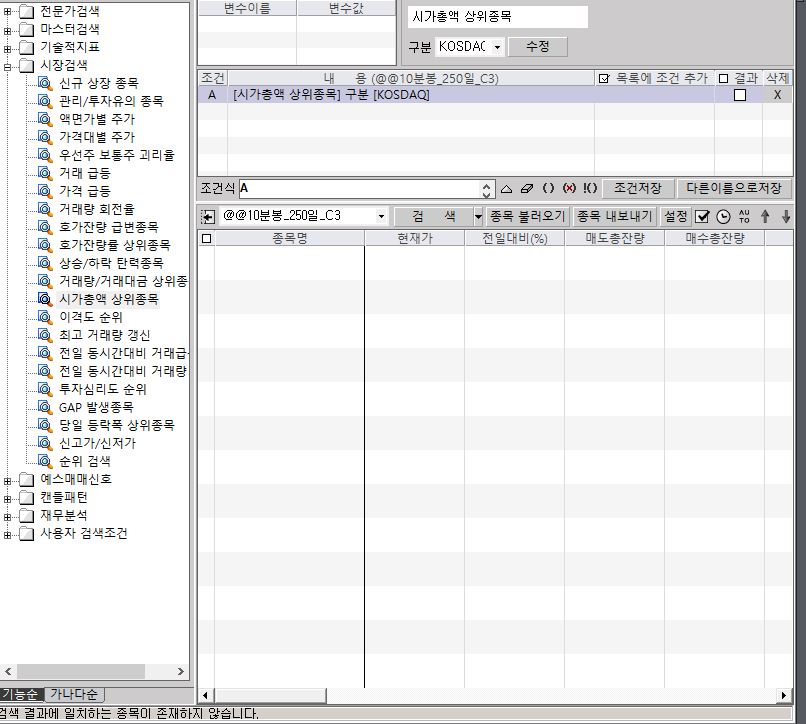
Task: Toggle the 결과 checkbox for condition A
Action: [740, 95]
